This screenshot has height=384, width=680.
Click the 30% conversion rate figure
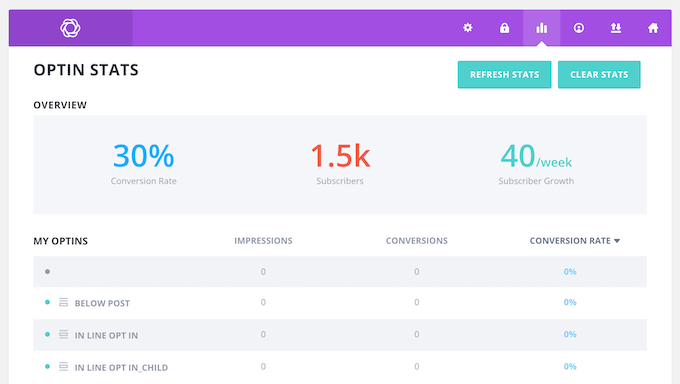pos(144,156)
